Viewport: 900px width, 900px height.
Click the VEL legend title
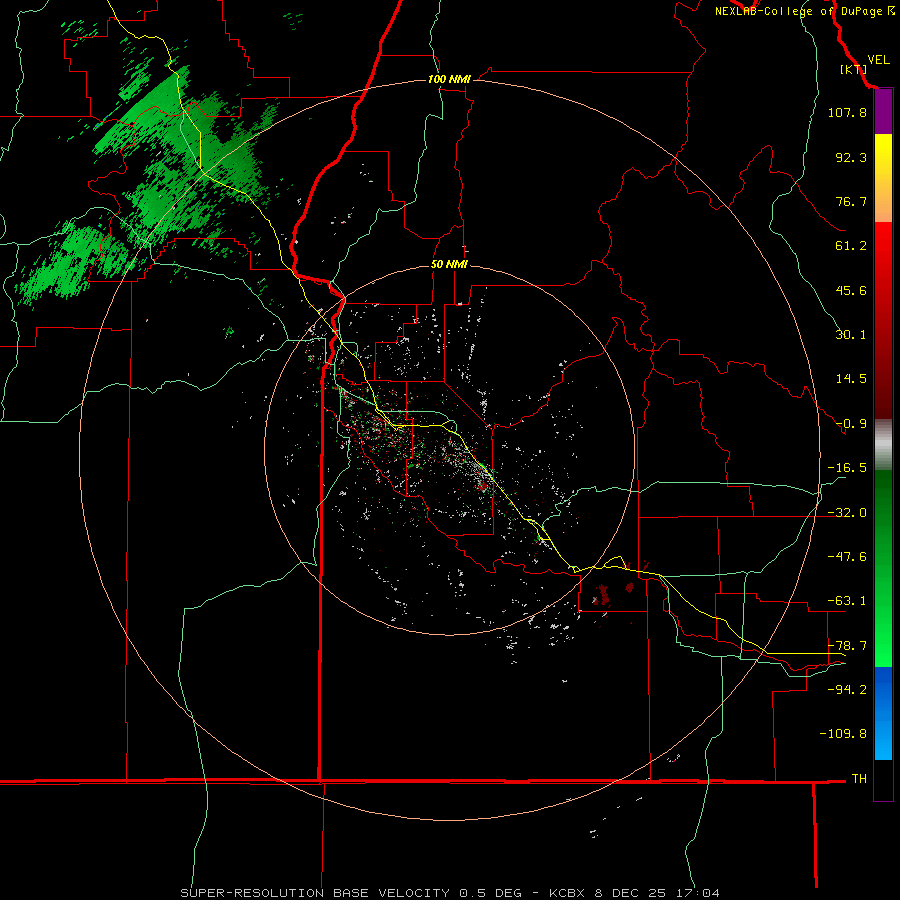(878, 60)
